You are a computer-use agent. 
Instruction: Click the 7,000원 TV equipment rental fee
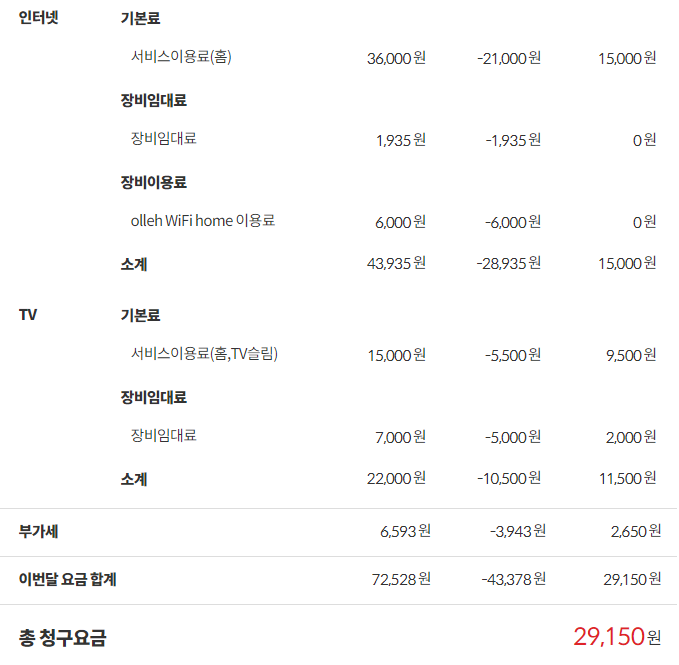coord(400,436)
